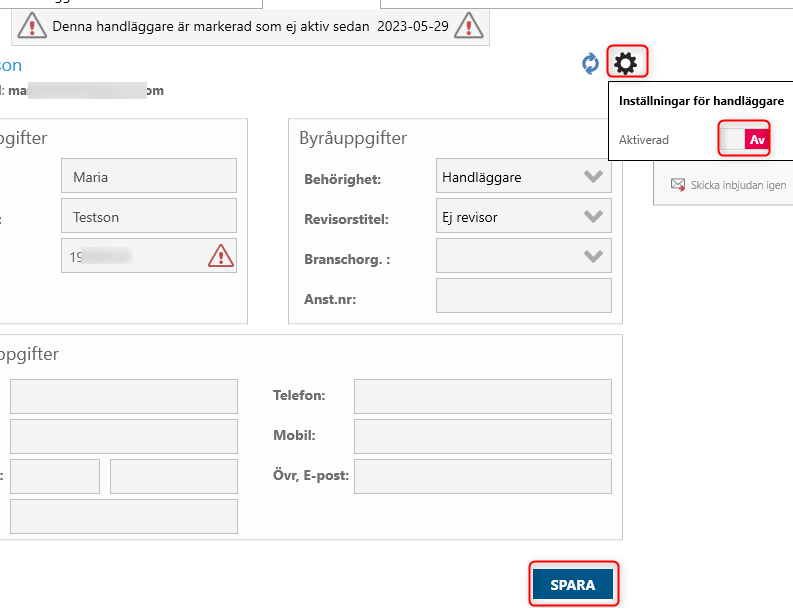Click the Övr, E-post input field
793x608 pixels.
(x=482, y=476)
